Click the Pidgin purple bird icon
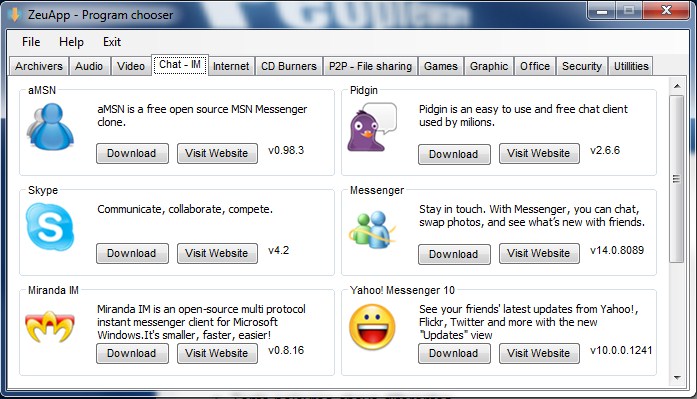Screen dimensions: 697x399 (372, 127)
